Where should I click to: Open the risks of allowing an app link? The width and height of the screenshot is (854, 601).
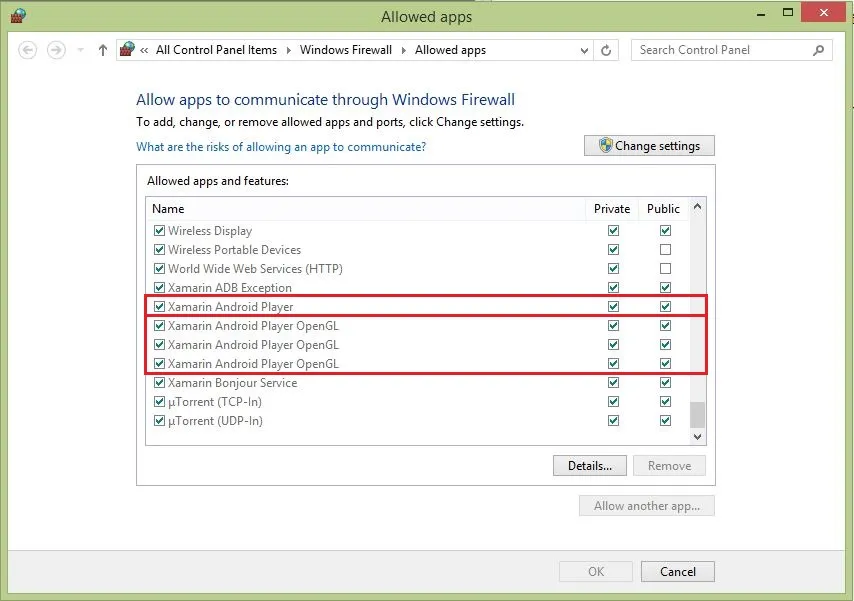point(281,147)
